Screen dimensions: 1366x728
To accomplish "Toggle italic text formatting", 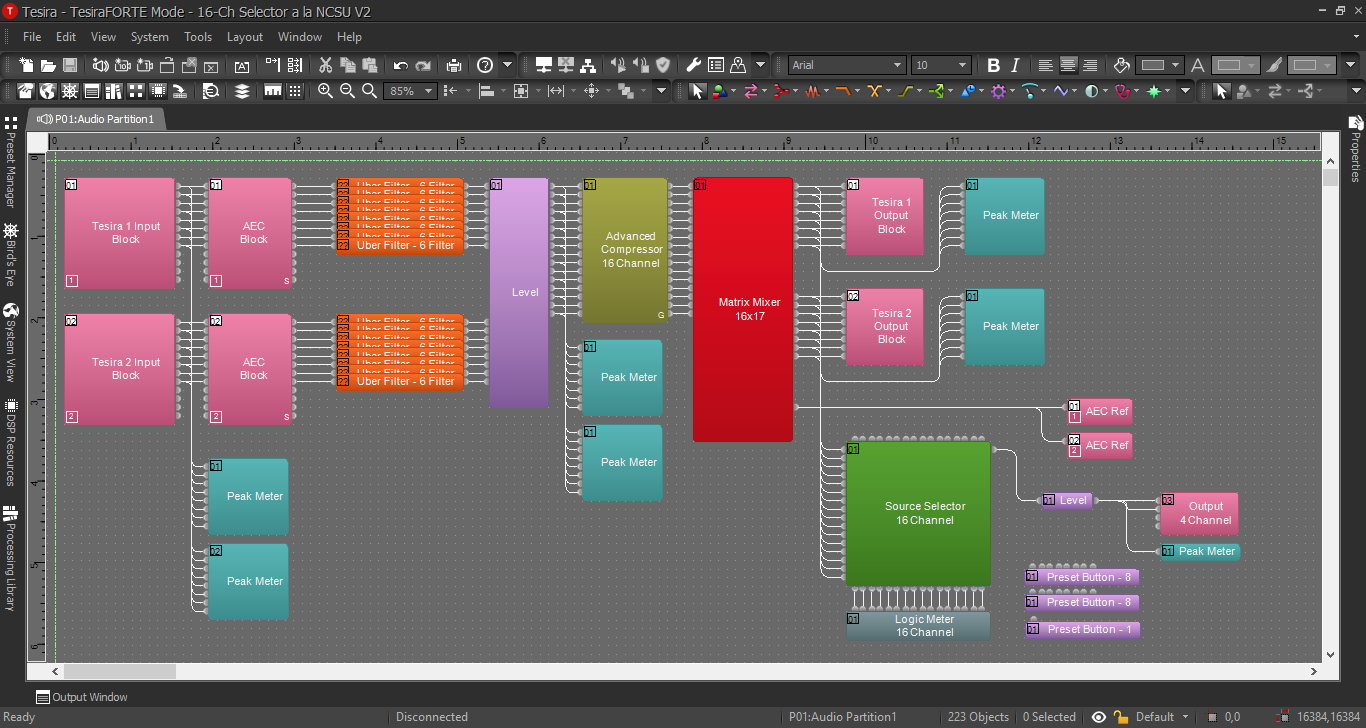I will coord(1015,65).
